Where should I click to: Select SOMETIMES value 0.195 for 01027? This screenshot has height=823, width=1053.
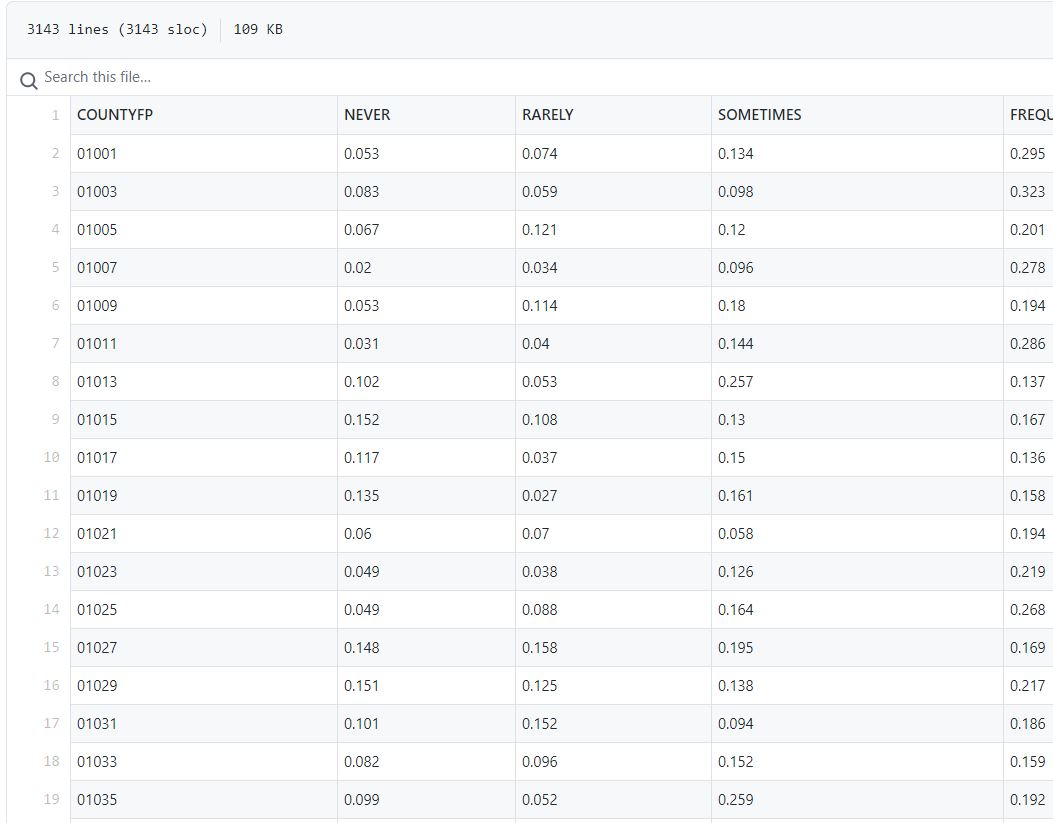[x=857, y=648]
